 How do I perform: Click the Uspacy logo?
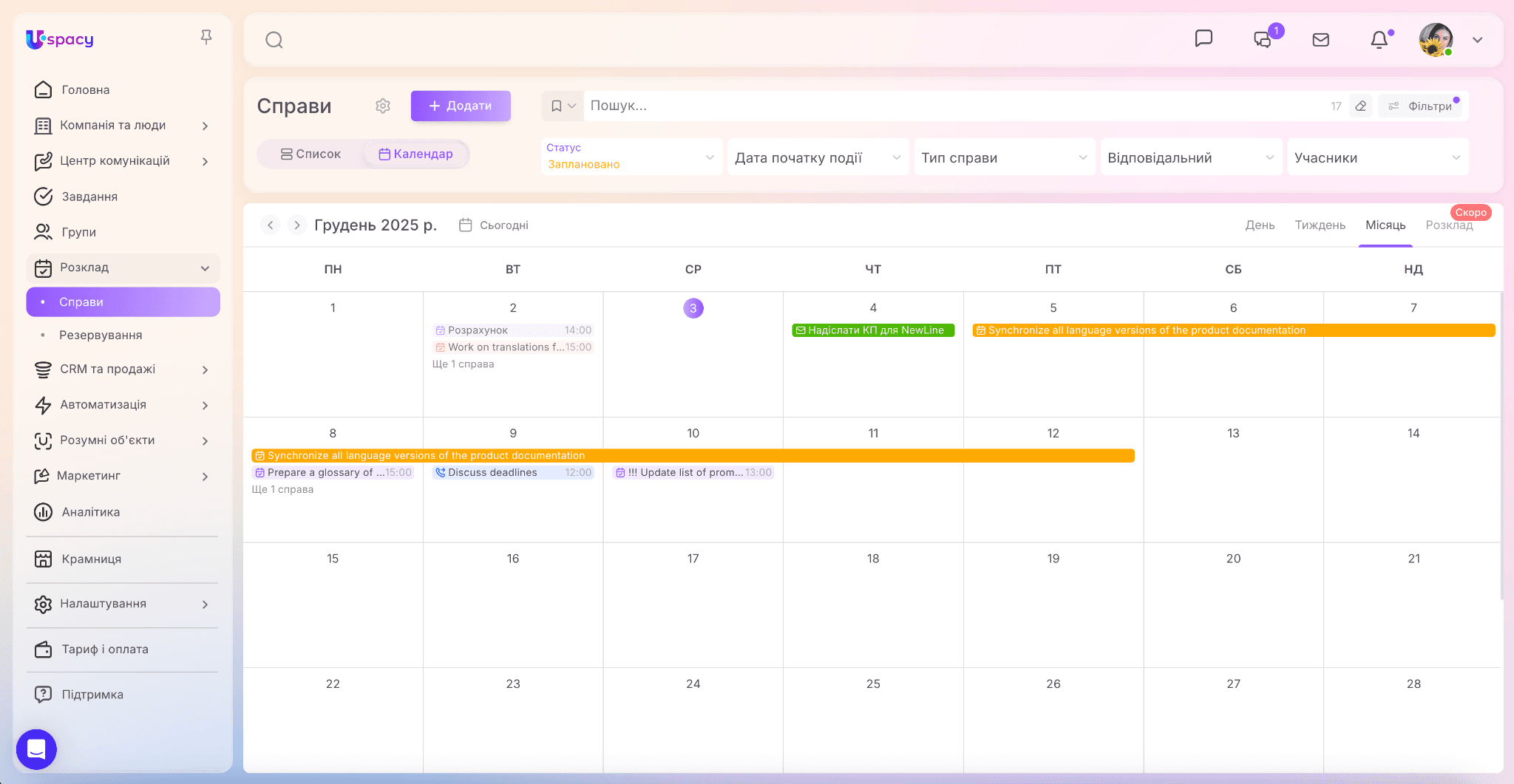(x=60, y=39)
